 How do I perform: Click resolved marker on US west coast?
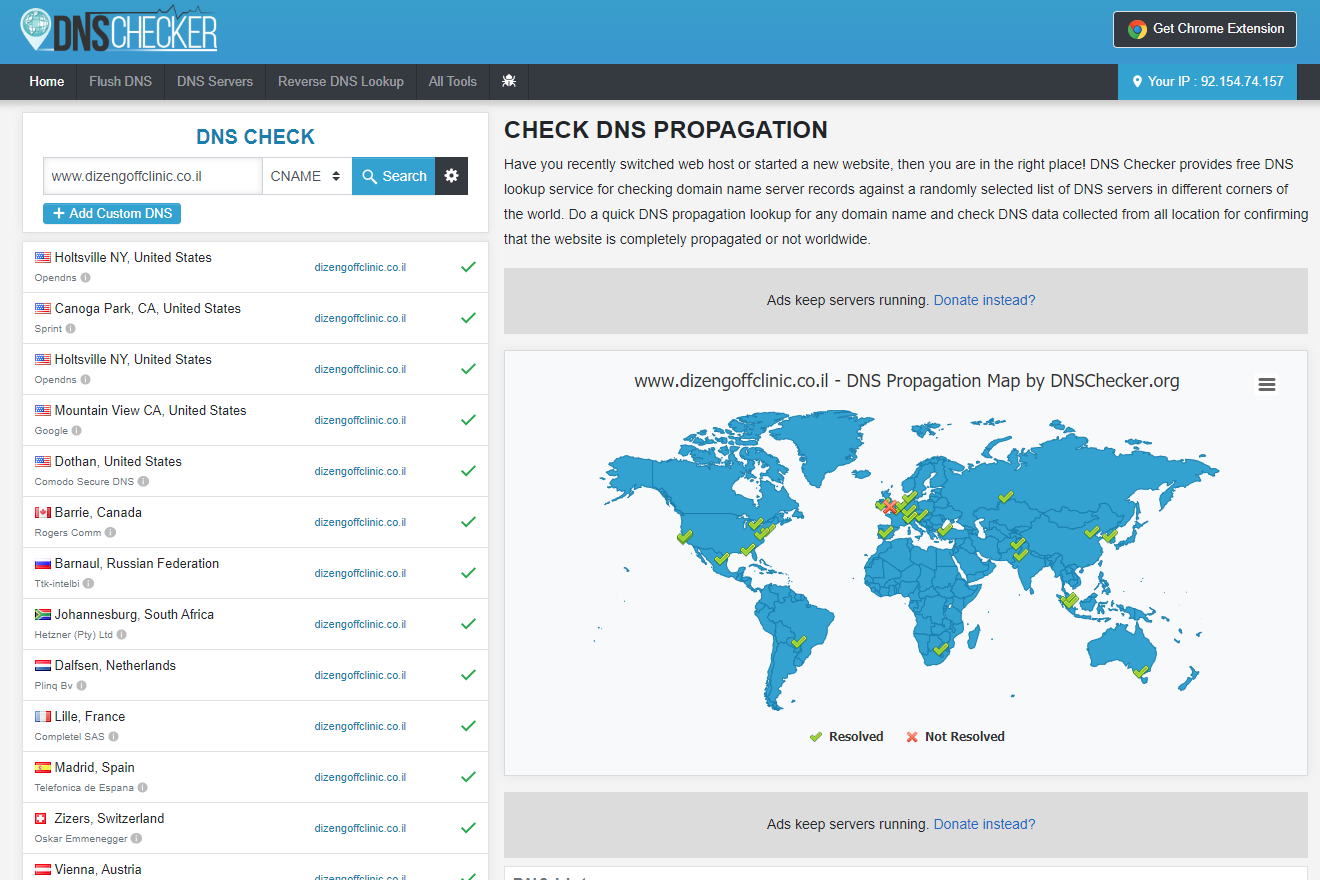coord(684,537)
